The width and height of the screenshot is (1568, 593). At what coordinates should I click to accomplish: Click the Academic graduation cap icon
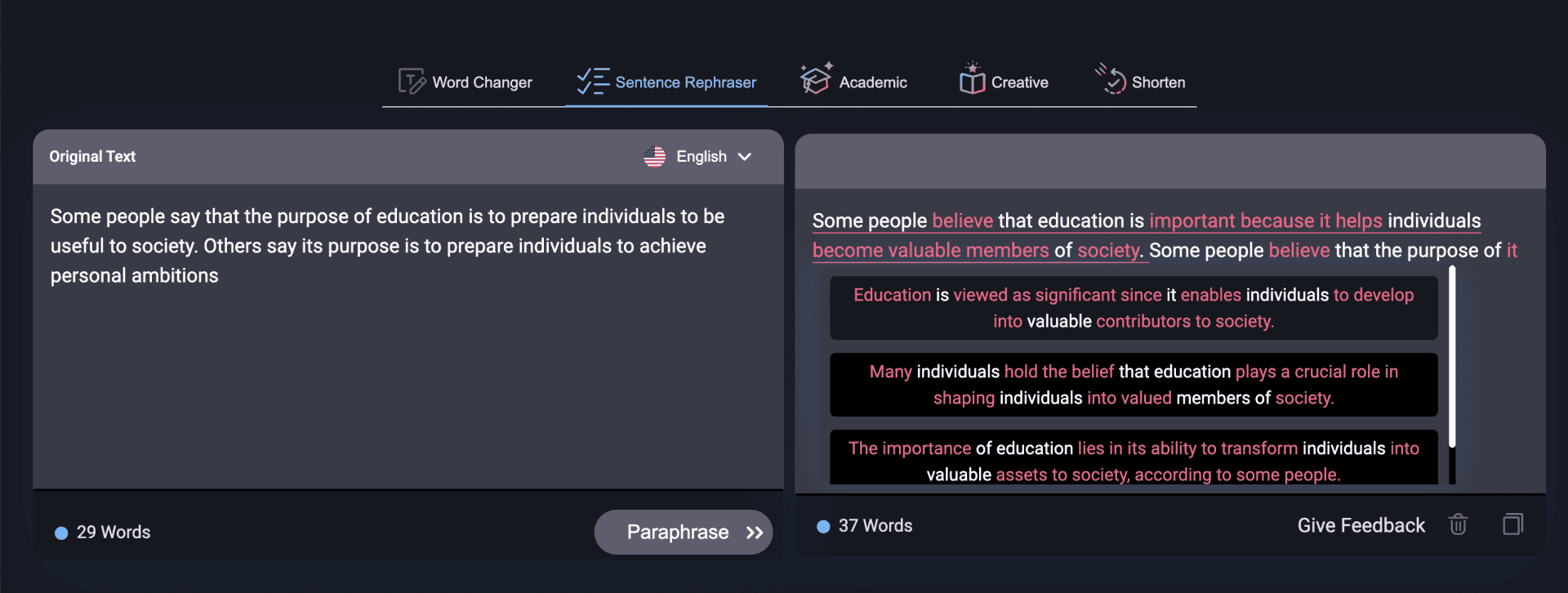[x=816, y=79]
